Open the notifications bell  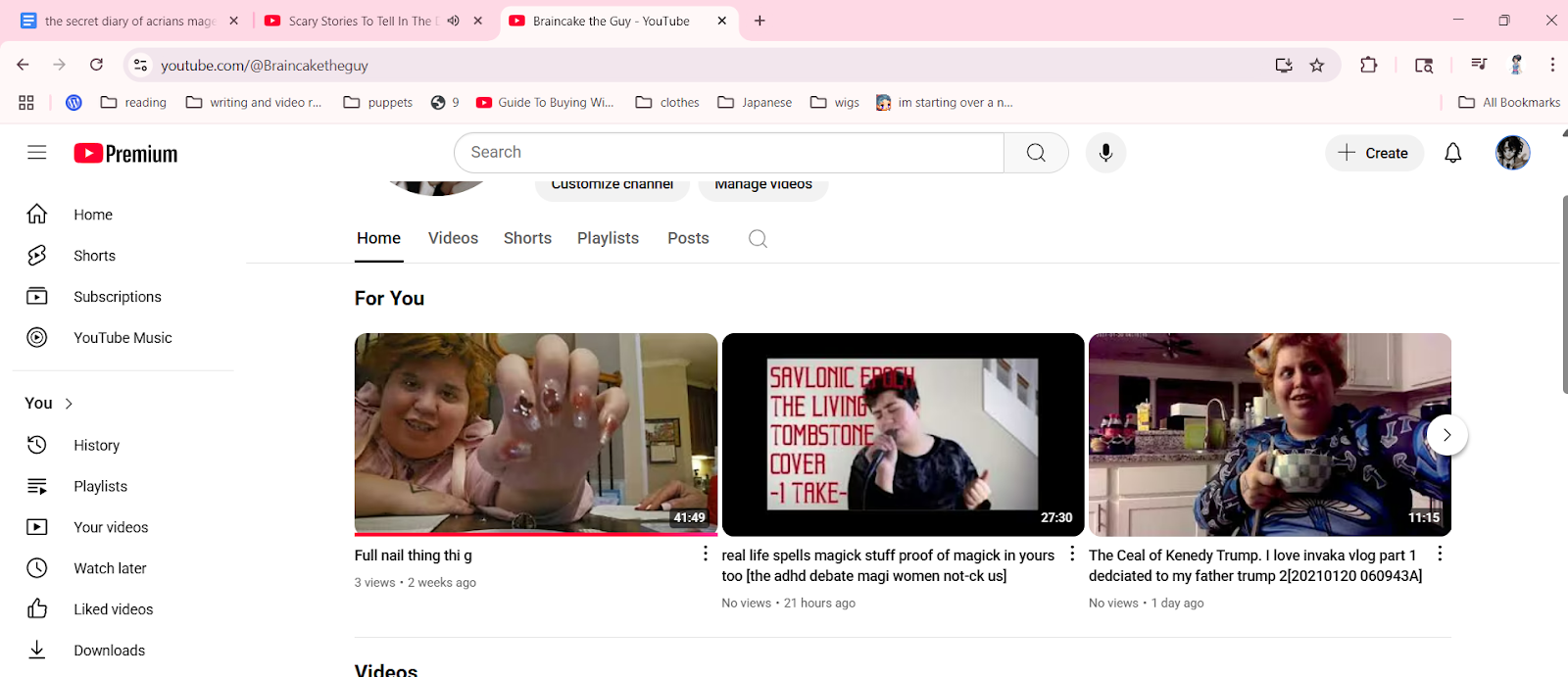point(1453,153)
